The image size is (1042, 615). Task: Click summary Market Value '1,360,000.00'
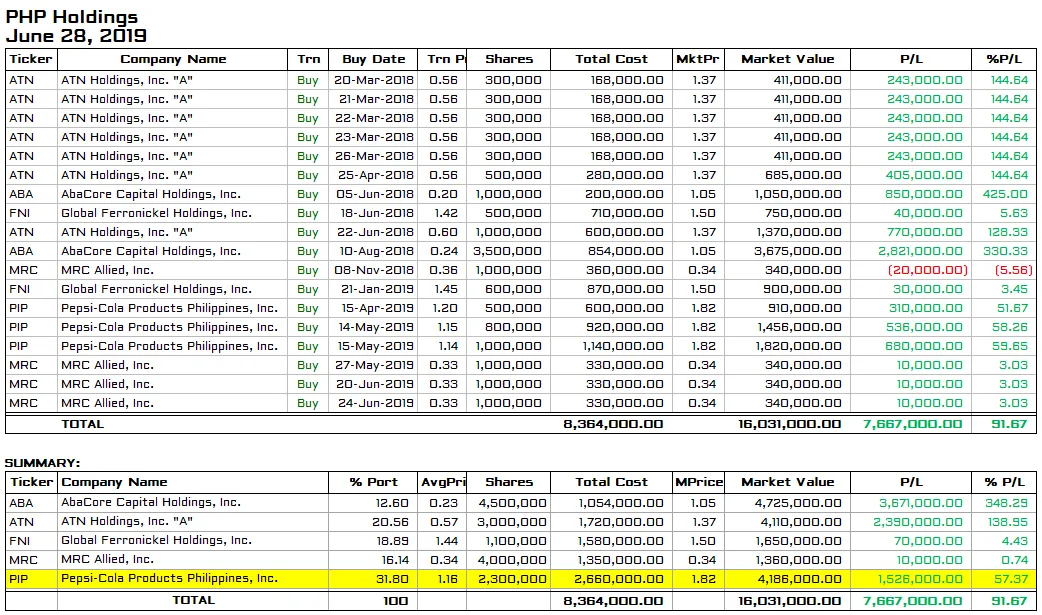point(799,560)
